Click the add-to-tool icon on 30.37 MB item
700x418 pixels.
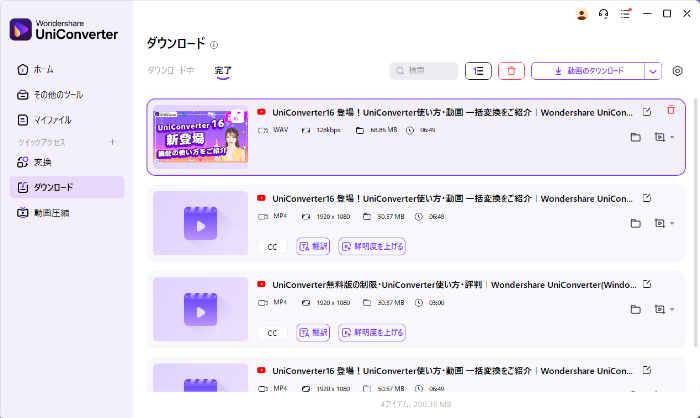pyautogui.click(x=659, y=309)
